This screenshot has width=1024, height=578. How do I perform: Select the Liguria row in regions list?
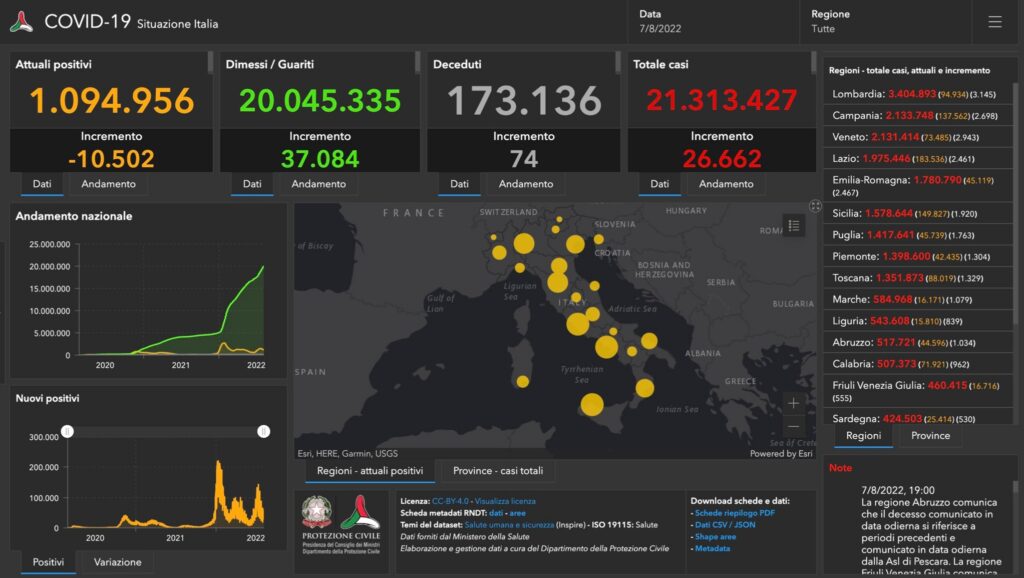918,321
